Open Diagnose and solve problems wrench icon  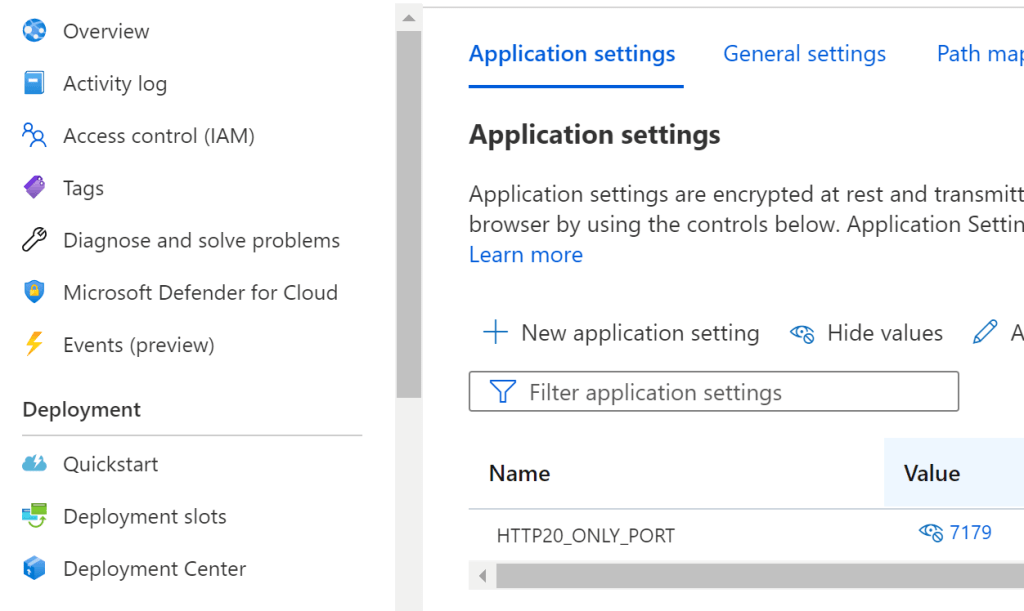pos(34,240)
